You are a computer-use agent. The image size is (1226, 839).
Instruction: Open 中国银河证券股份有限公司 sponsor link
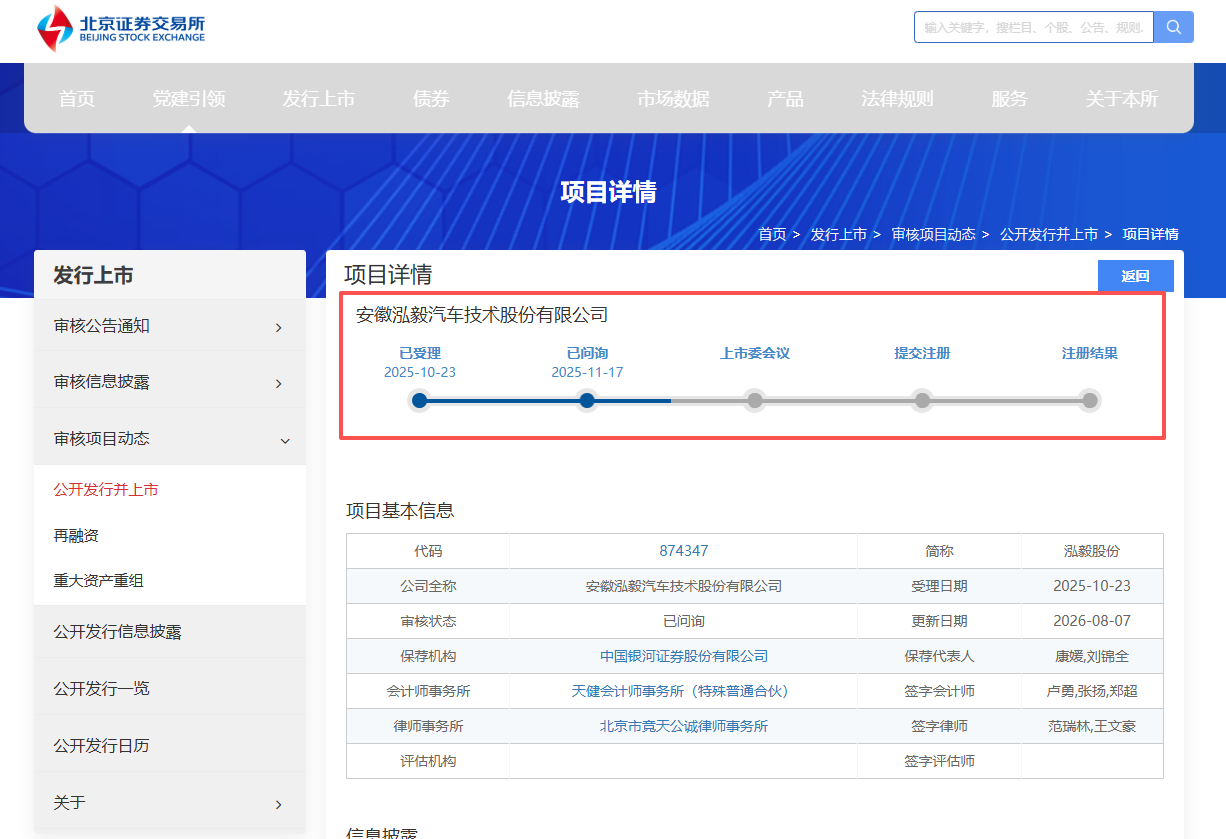point(684,656)
